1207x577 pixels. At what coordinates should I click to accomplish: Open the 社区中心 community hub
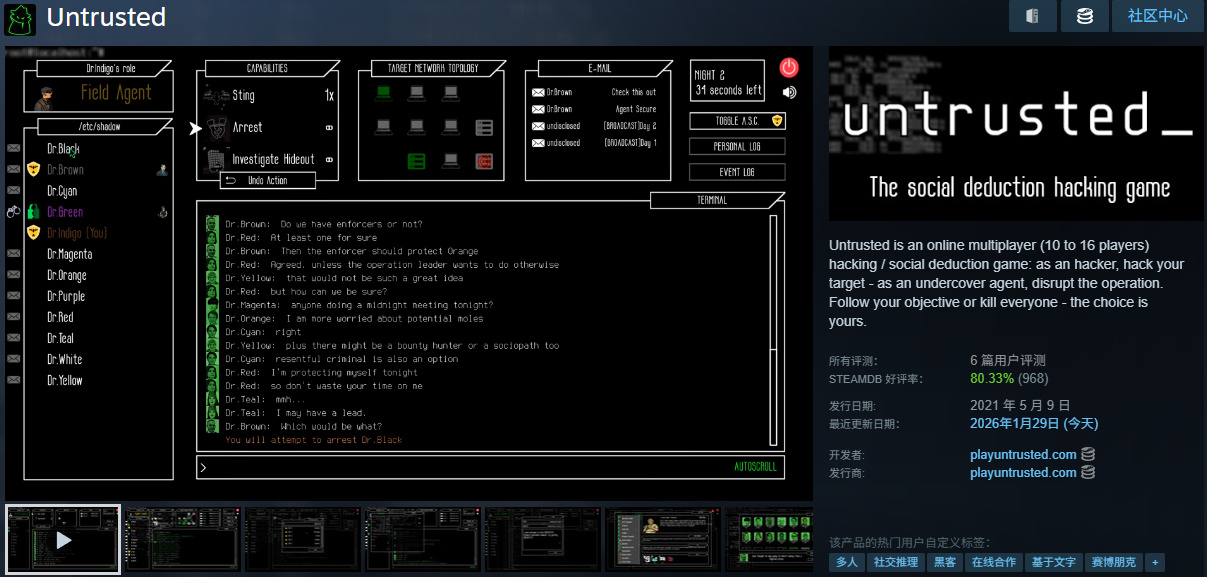coord(1158,16)
